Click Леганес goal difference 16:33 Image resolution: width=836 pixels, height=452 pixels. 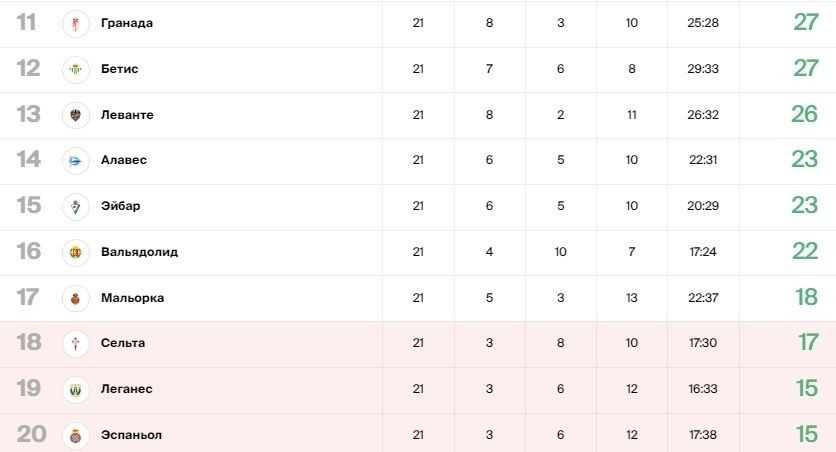click(703, 389)
